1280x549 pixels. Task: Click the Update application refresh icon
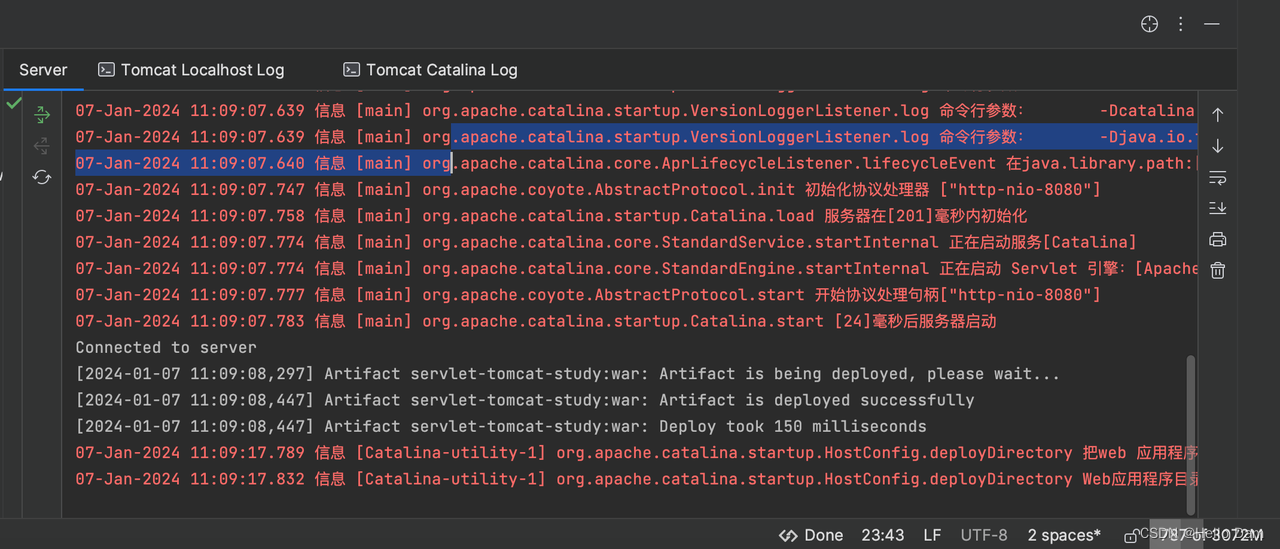click(x=42, y=177)
